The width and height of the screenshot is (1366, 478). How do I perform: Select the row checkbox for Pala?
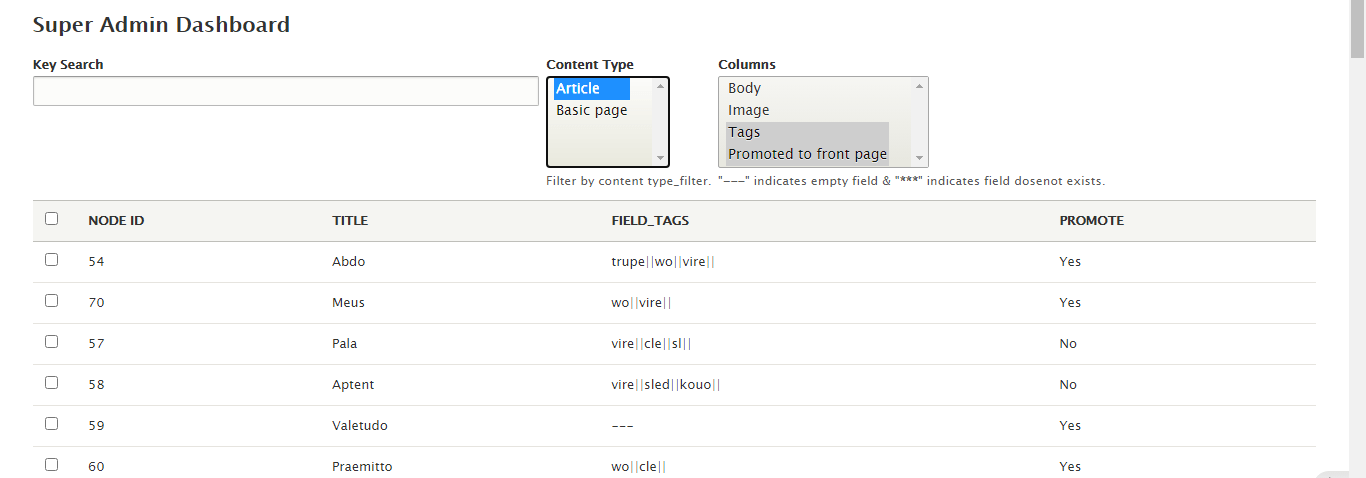[52, 342]
